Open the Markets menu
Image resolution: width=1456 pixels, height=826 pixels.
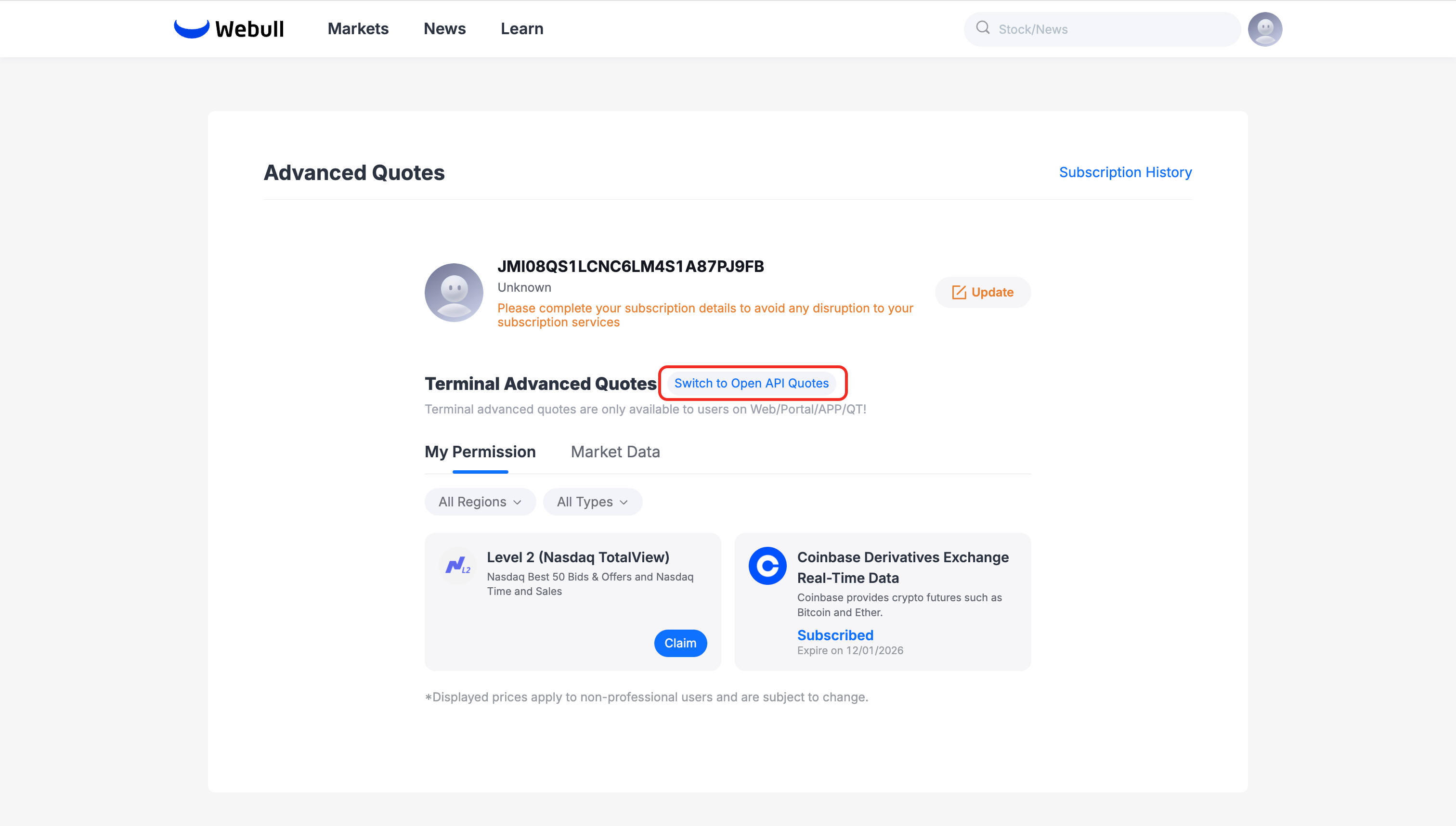(358, 29)
